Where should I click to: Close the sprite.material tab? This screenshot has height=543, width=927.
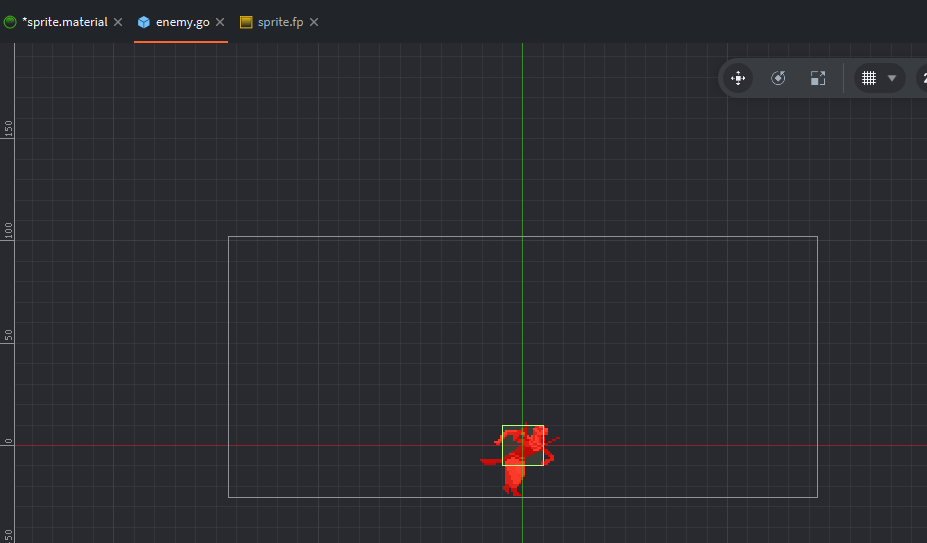118,22
